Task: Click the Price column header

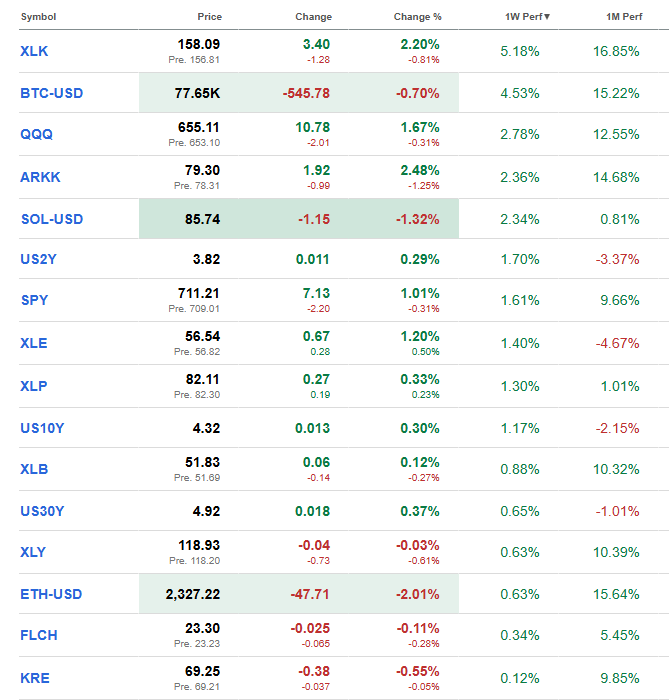Action: coord(210,17)
